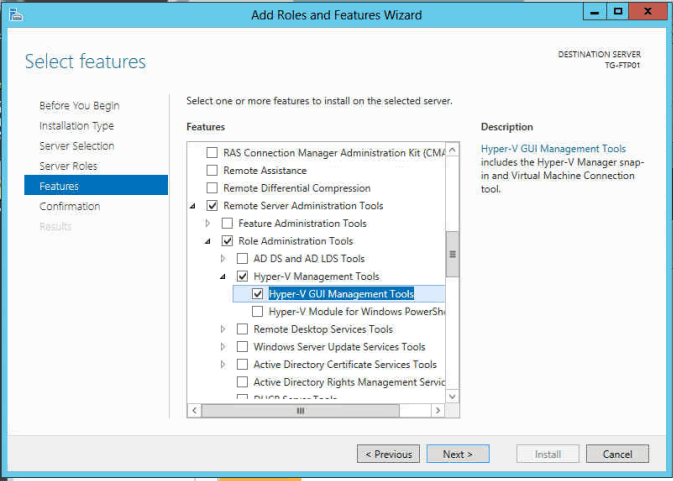
Task: Collapse Hyper-V Management Tools node
Action: [x=223, y=276]
